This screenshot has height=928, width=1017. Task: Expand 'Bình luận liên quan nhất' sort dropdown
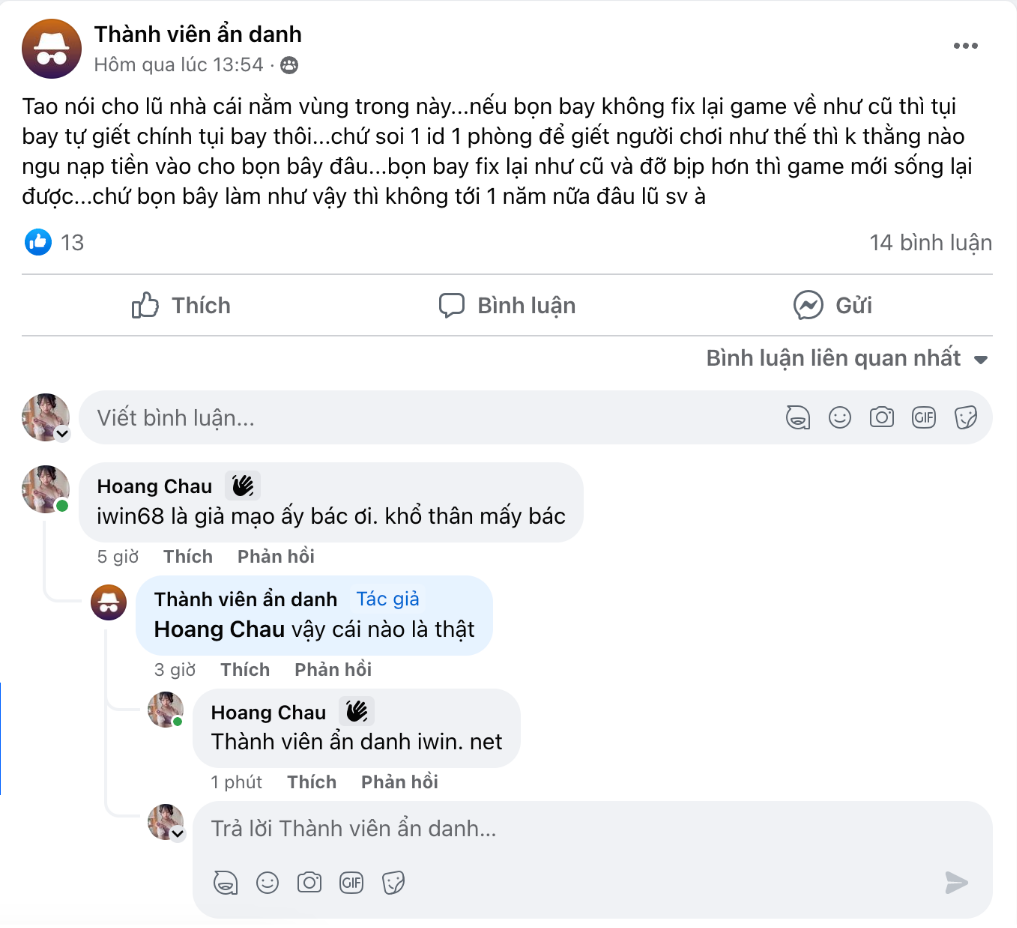[847, 359]
